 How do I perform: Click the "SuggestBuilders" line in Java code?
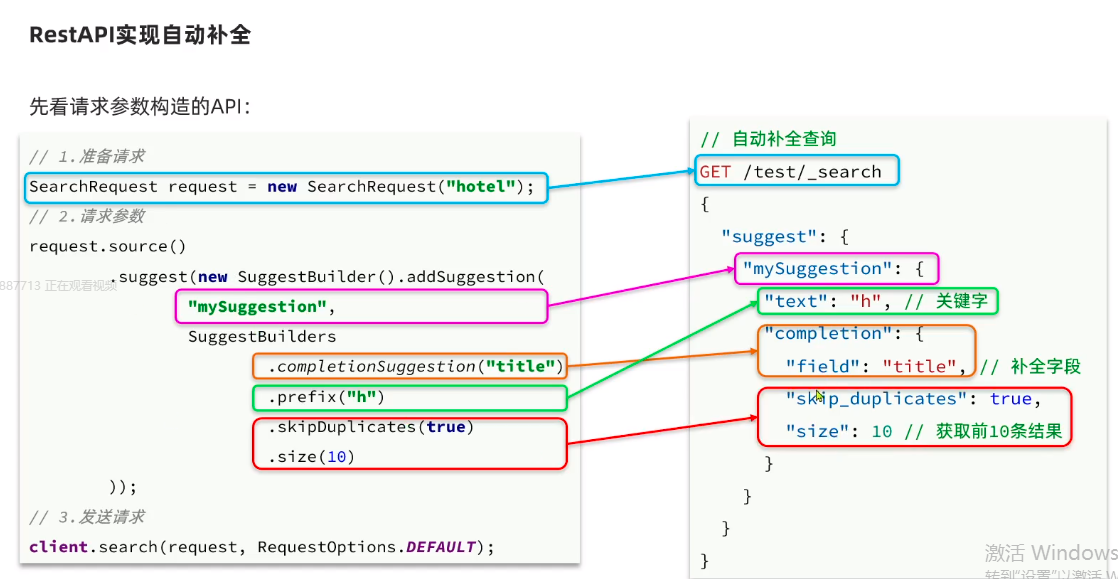[x=262, y=337]
